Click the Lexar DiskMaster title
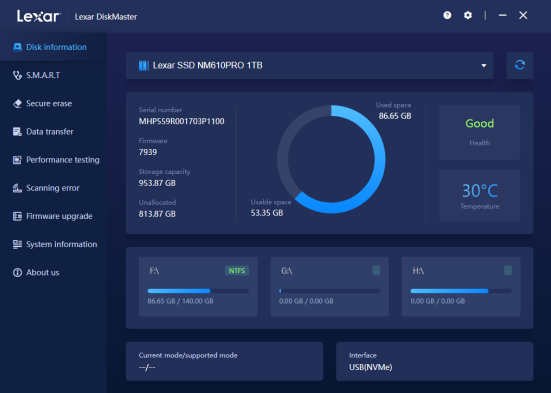Viewport: 551px width, 393px height. click(106, 17)
